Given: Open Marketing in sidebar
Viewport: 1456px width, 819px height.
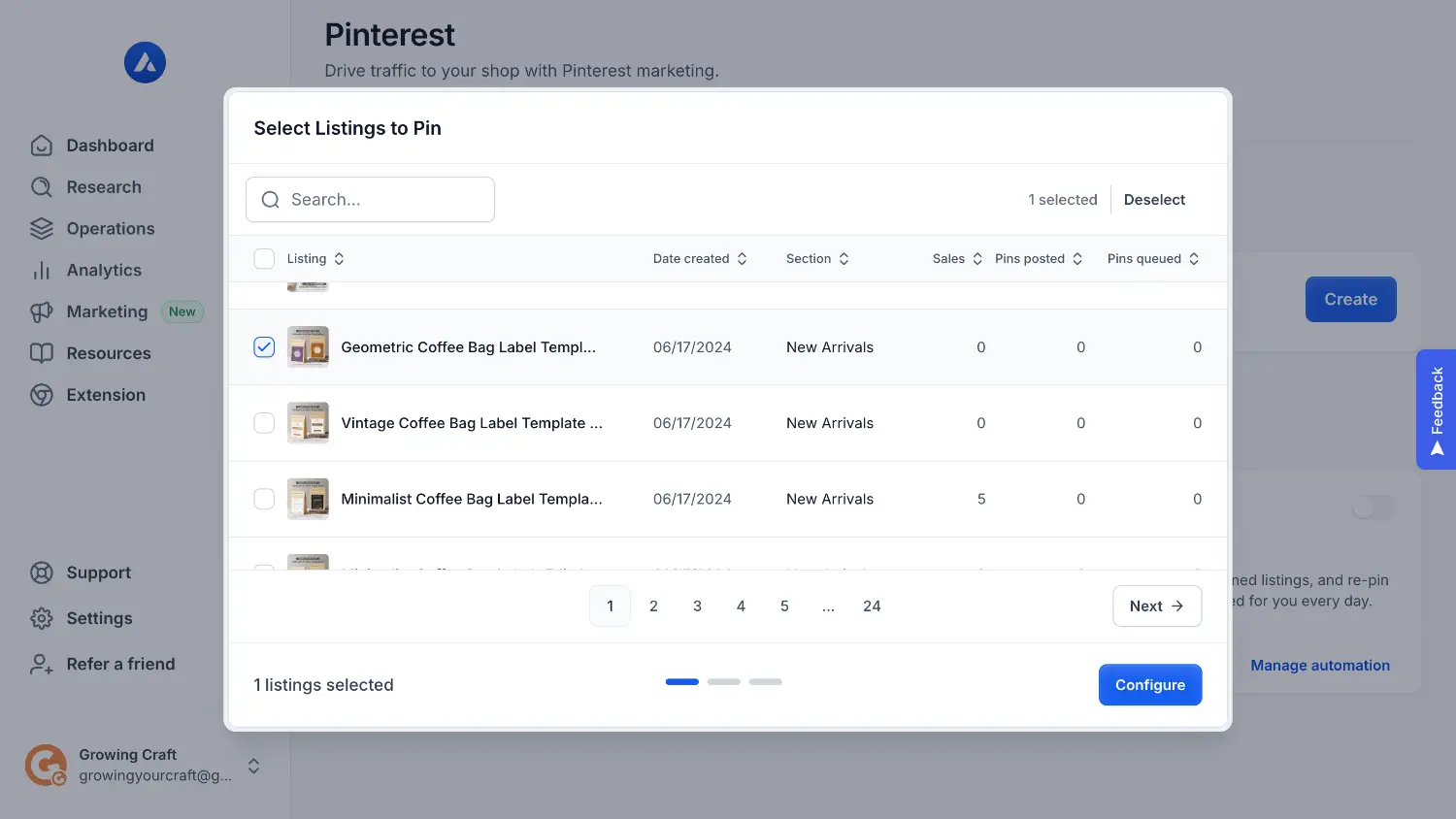Looking at the screenshot, I should tap(107, 311).
